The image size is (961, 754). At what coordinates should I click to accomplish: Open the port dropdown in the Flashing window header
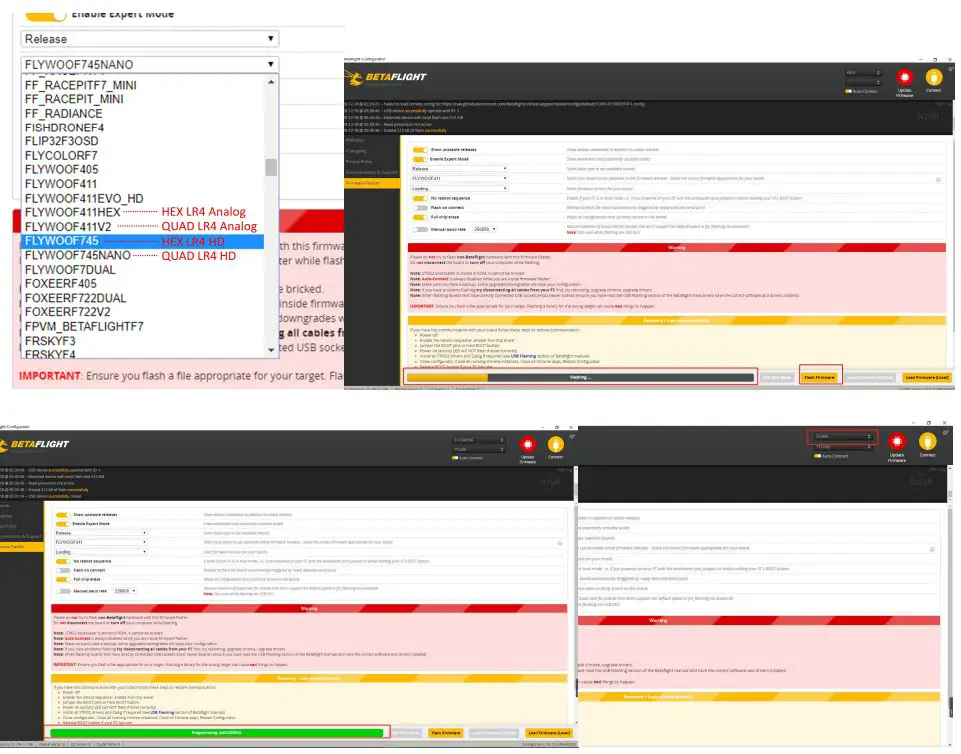click(x=863, y=73)
